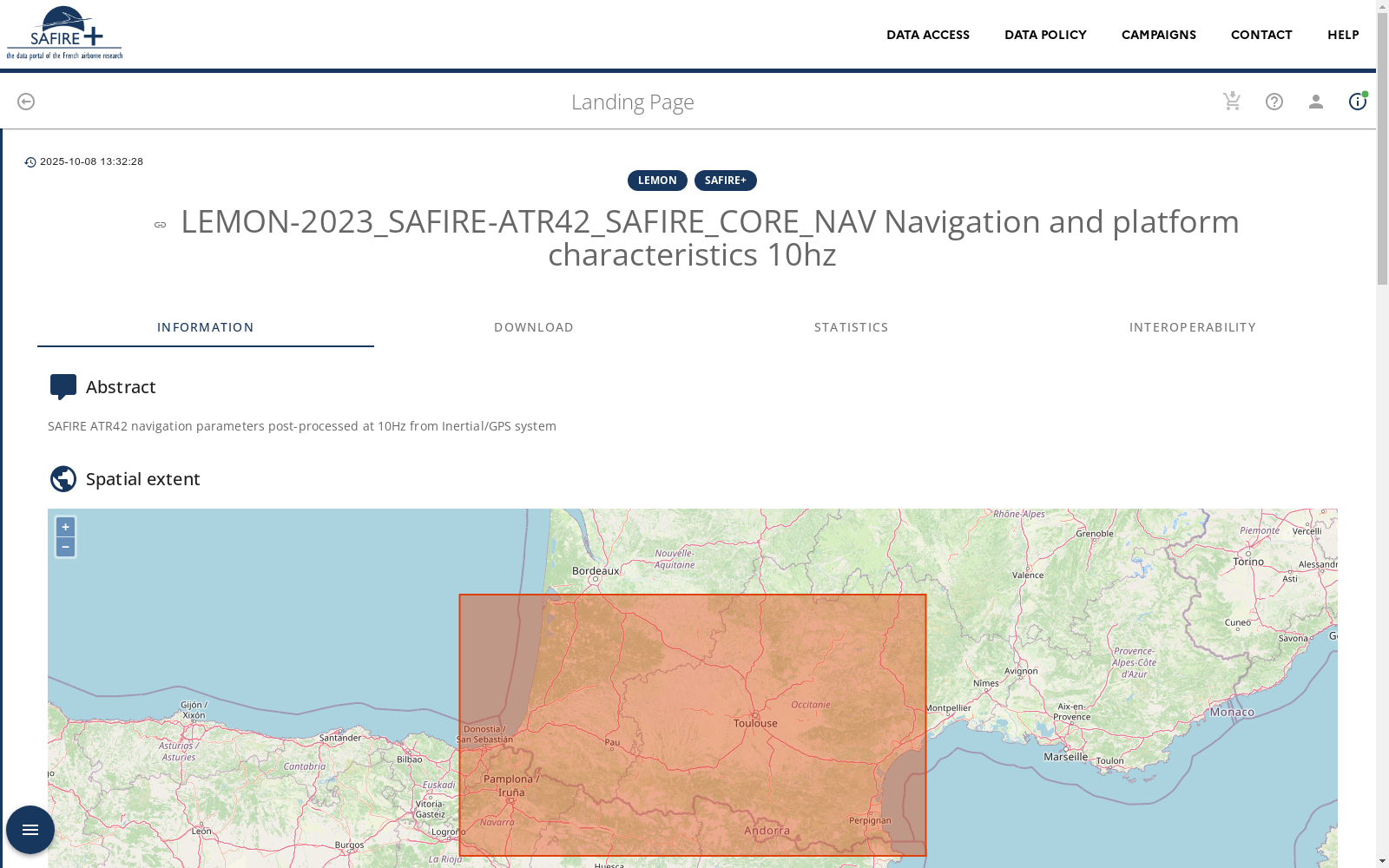Switch to the INTEROPERABILITY tab

(1193, 327)
